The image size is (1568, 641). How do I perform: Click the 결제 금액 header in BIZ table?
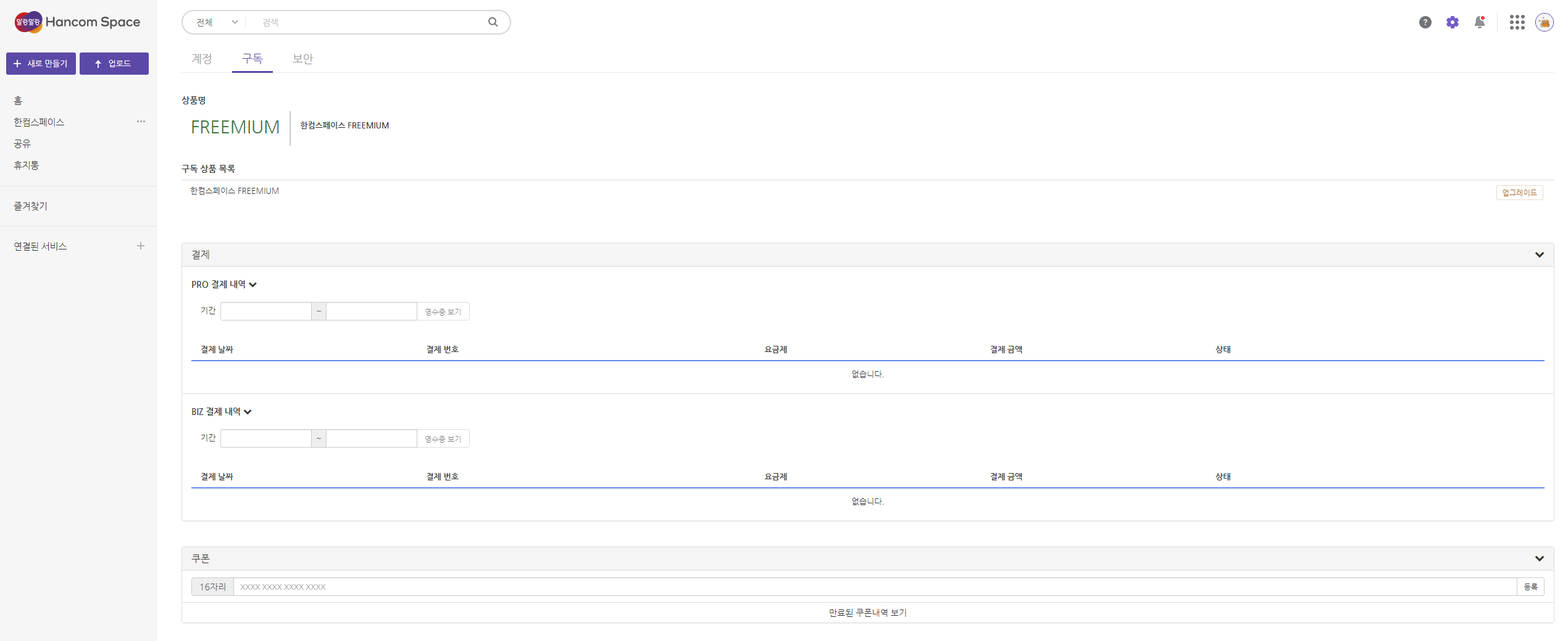tap(1006, 477)
